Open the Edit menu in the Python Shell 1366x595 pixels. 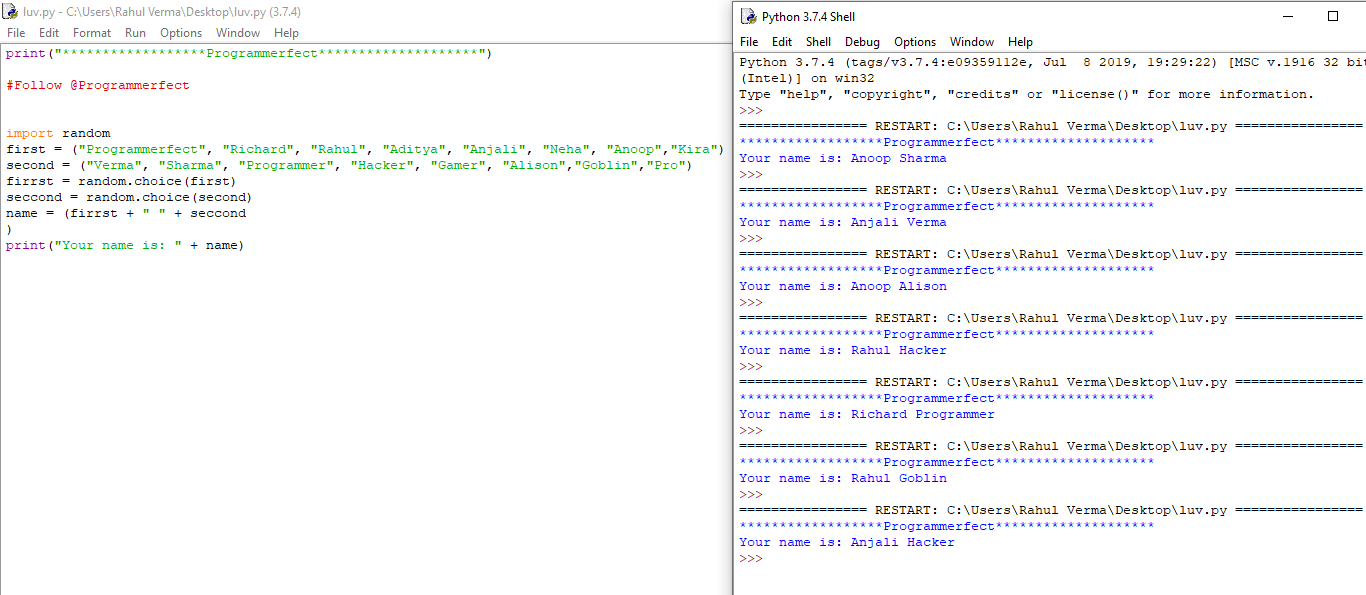pyautogui.click(x=783, y=42)
